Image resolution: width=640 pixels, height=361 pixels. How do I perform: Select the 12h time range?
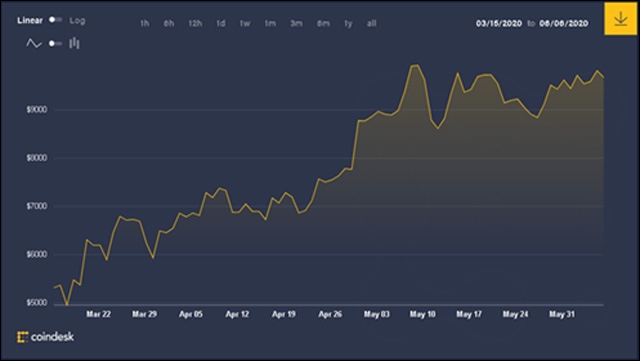(x=195, y=23)
